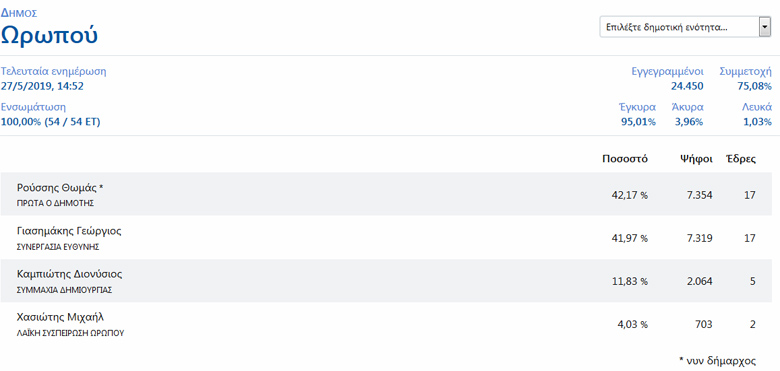Click the Ωρωπού municipality heading
Image resolution: width=780 pixels, height=371 pixels.
[49, 35]
